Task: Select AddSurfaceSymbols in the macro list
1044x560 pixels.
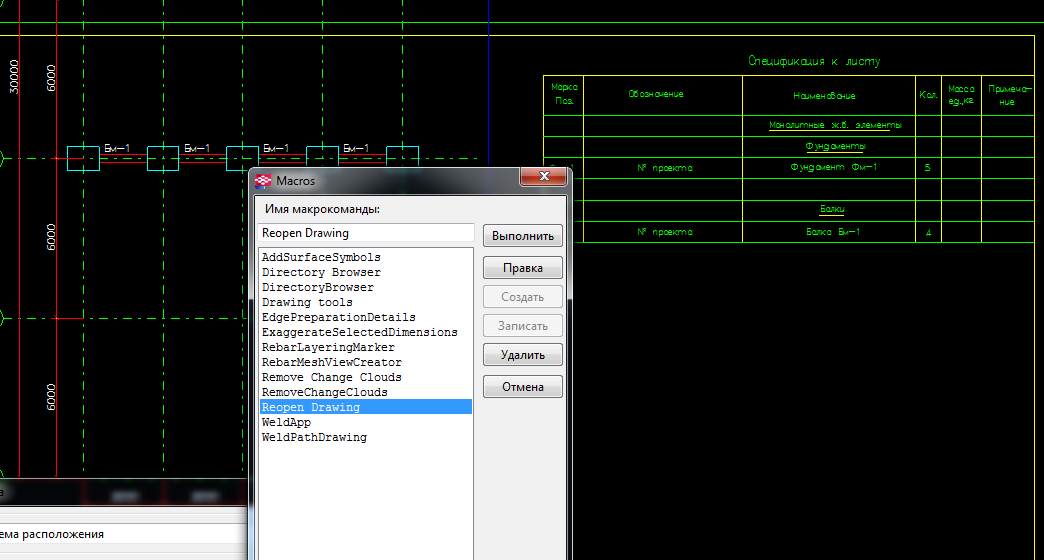Action: [321, 258]
